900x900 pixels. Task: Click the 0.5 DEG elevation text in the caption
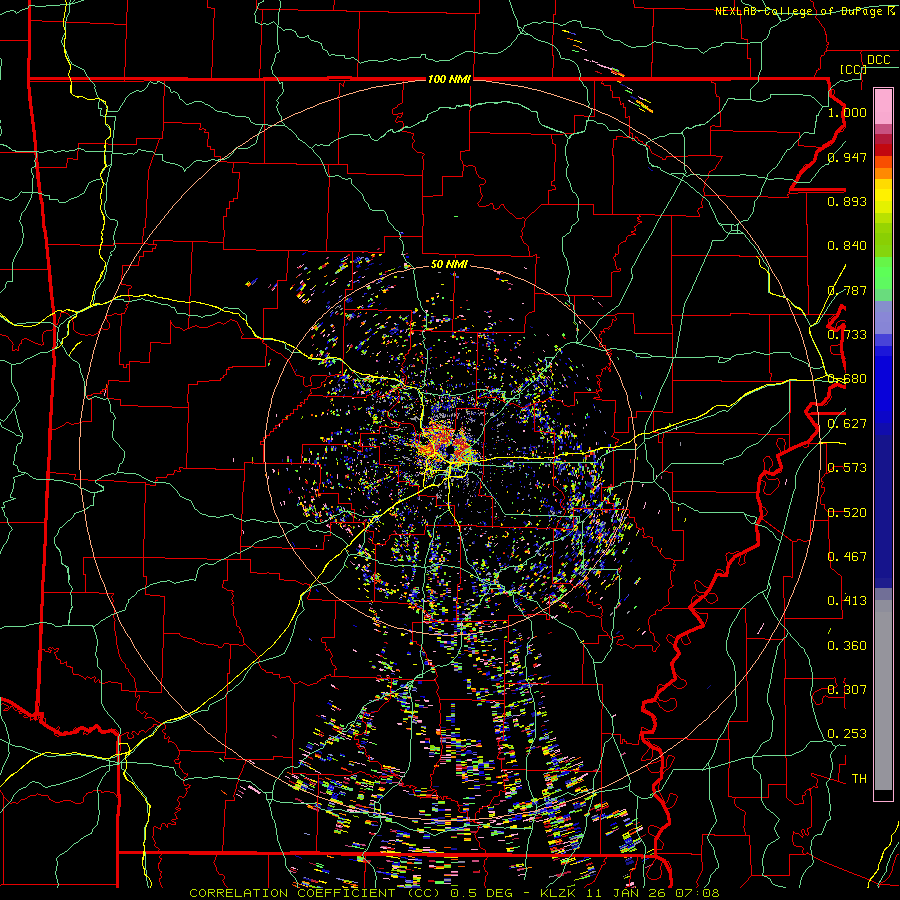pos(481,893)
